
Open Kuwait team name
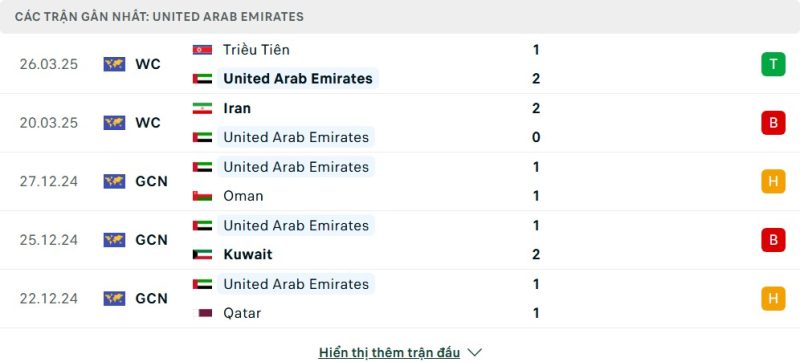pyautogui.click(x=248, y=254)
